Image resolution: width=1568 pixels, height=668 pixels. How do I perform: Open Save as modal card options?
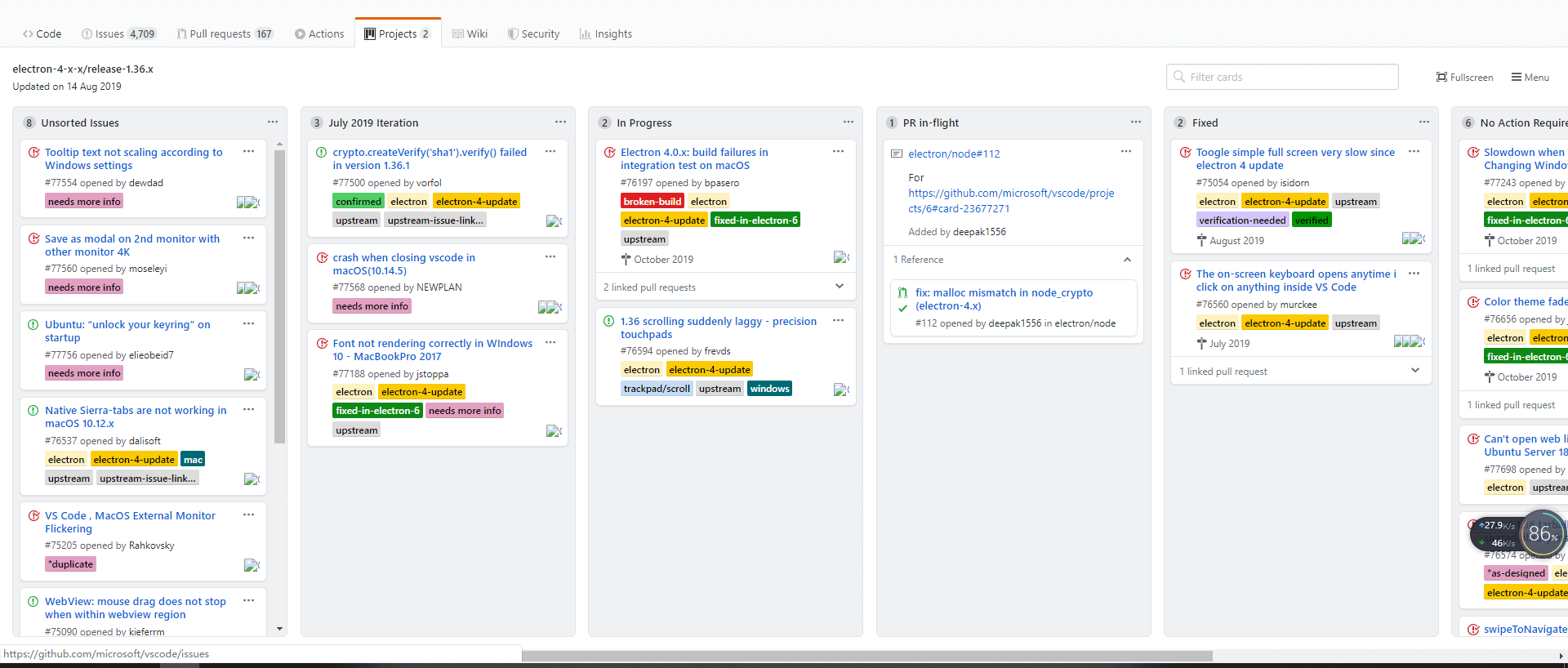pos(249,238)
